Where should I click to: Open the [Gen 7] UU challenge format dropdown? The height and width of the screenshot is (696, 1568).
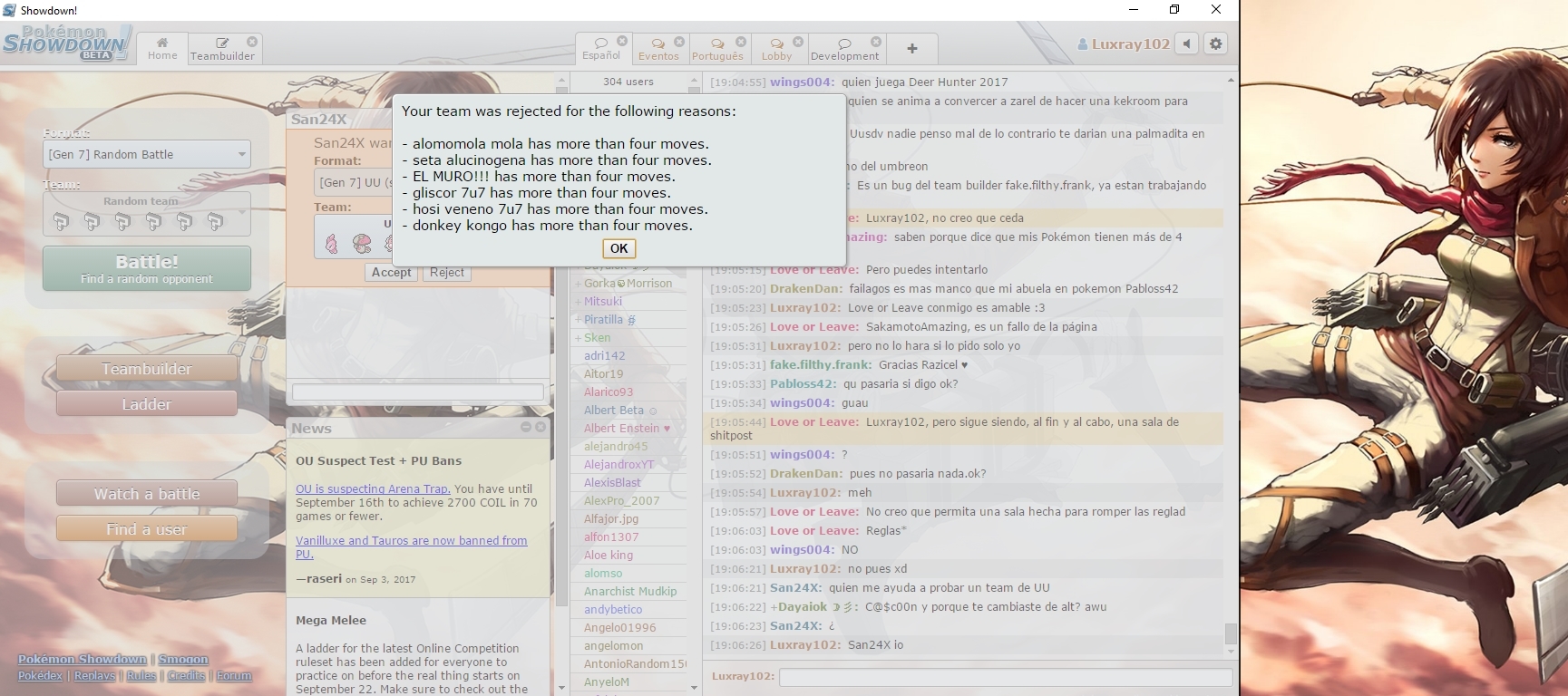(x=354, y=182)
